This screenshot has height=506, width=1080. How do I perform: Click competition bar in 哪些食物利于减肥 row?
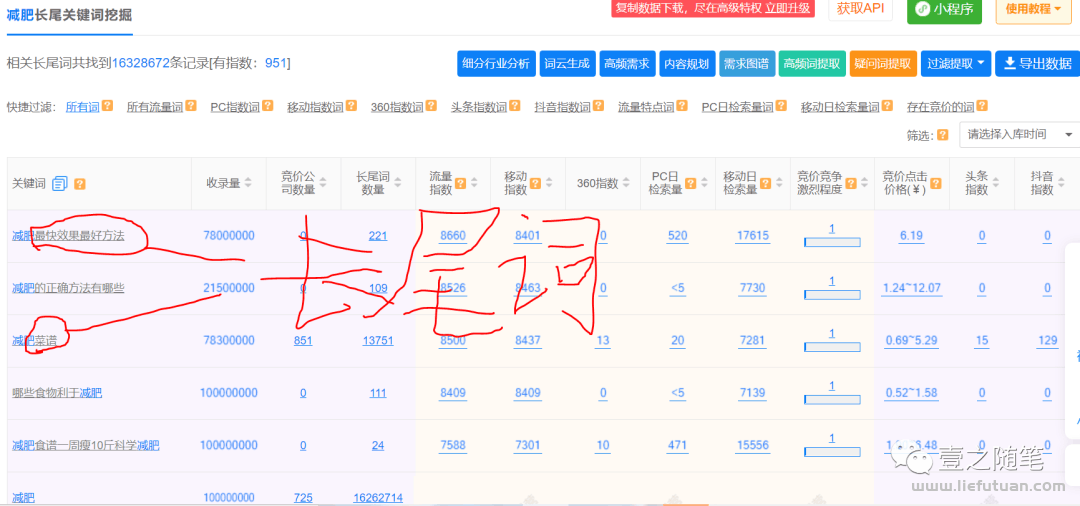pos(832,399)
